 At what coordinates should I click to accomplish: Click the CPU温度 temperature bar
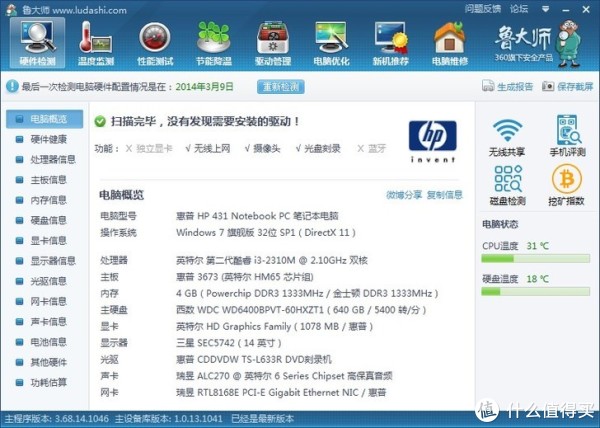pyautogui.click(x=535, y=259)
